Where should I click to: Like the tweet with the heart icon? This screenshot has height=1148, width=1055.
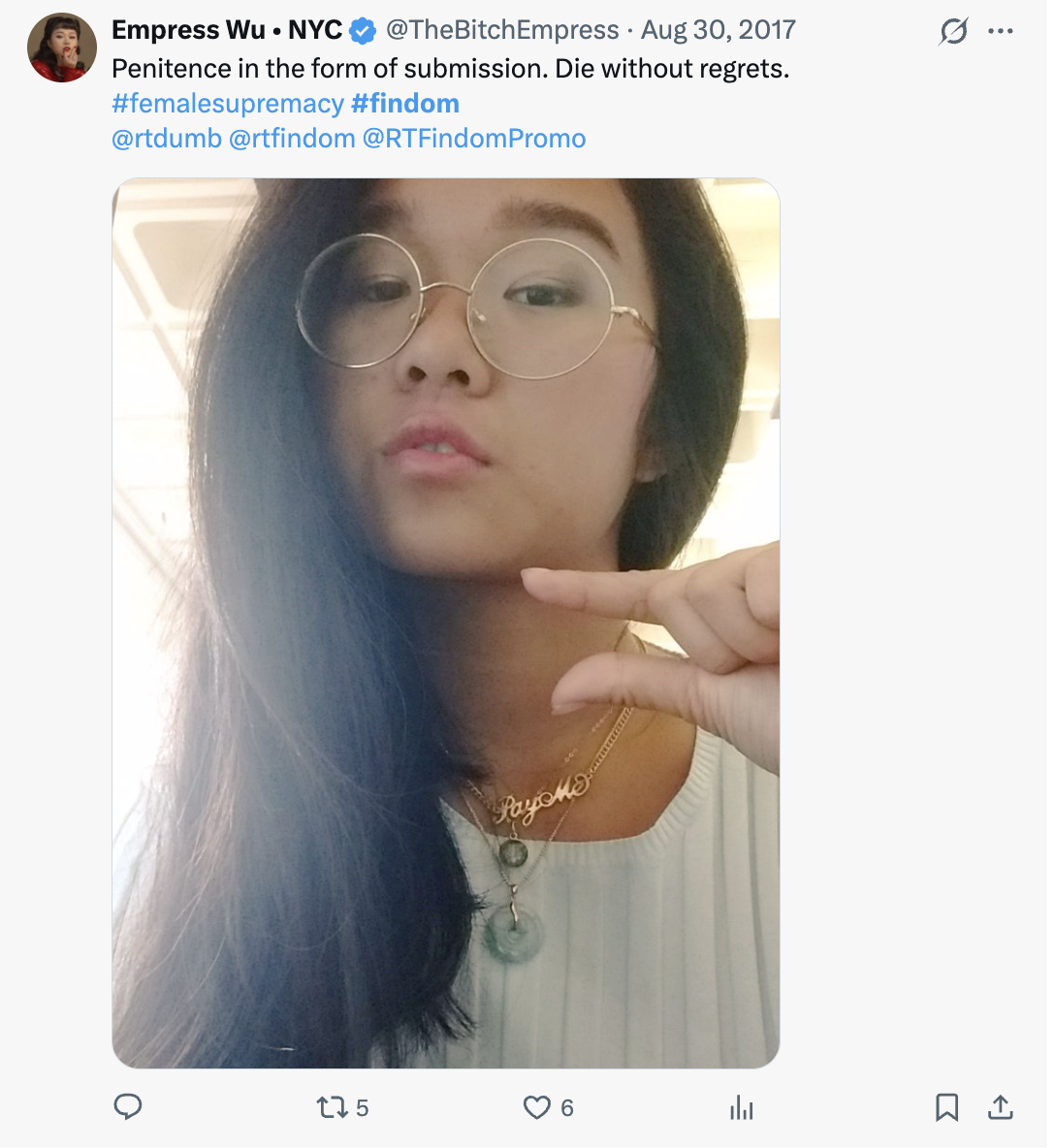(x=536, y=1107)
